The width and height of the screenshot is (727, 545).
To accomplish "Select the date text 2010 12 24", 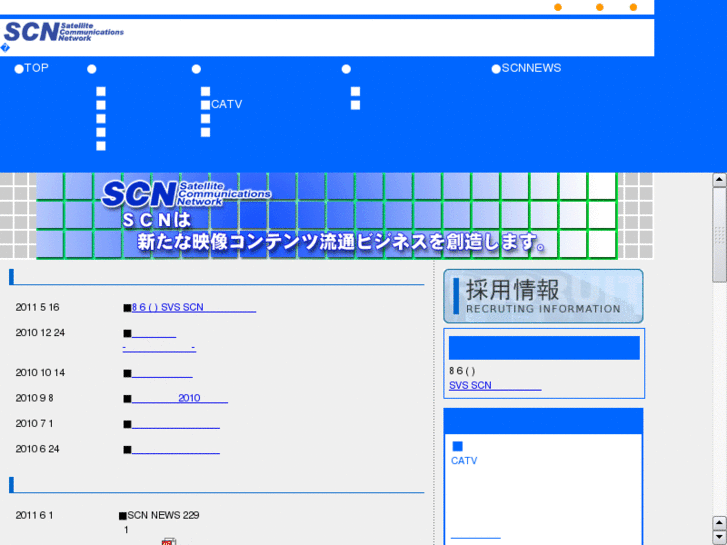I will pos(40,333).
